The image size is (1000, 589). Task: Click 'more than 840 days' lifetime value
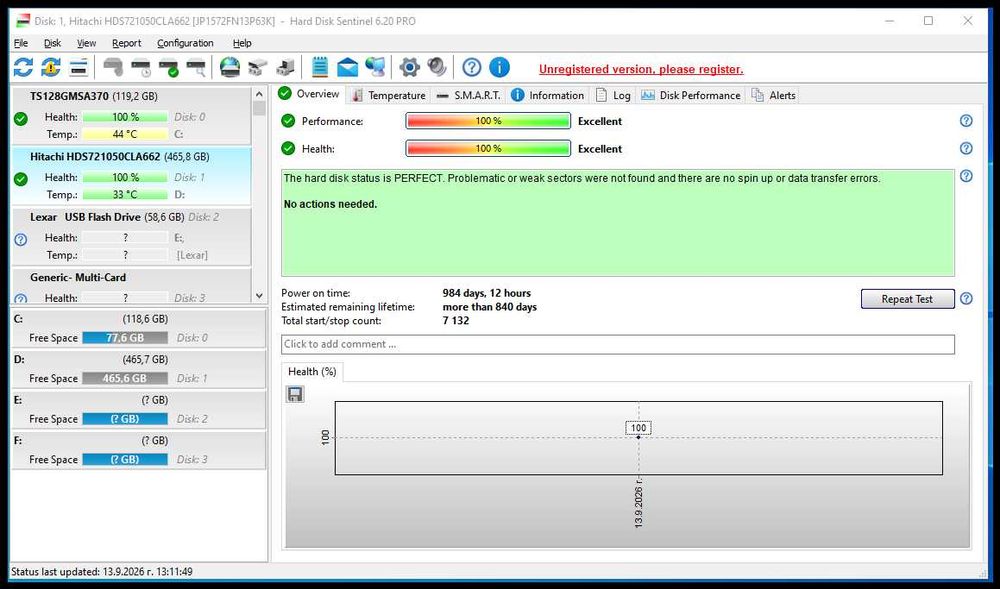(x=490, y=307)
